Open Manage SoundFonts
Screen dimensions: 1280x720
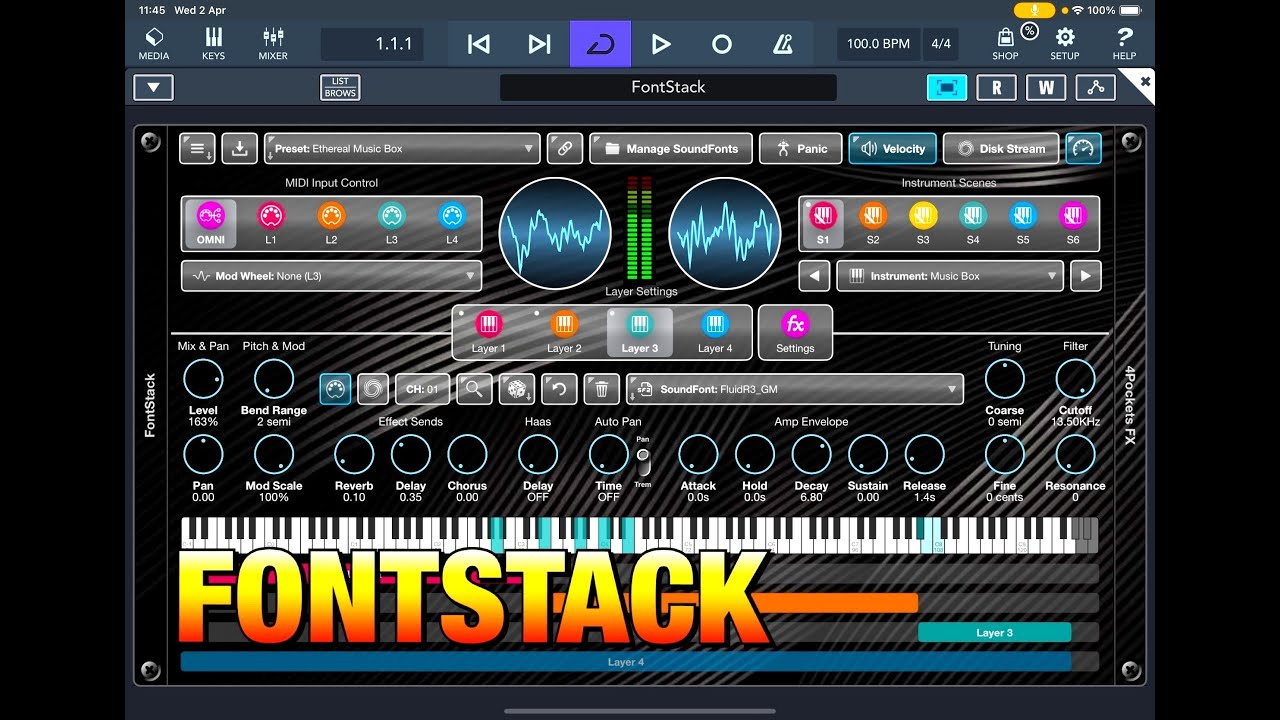670,148
